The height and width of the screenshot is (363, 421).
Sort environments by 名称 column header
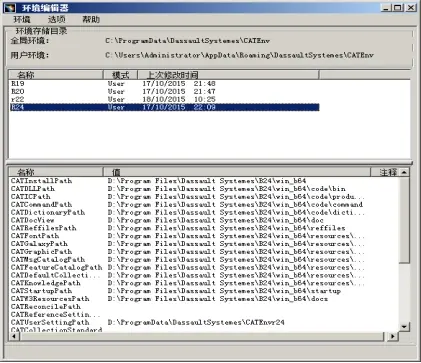[x=56, y=75]
